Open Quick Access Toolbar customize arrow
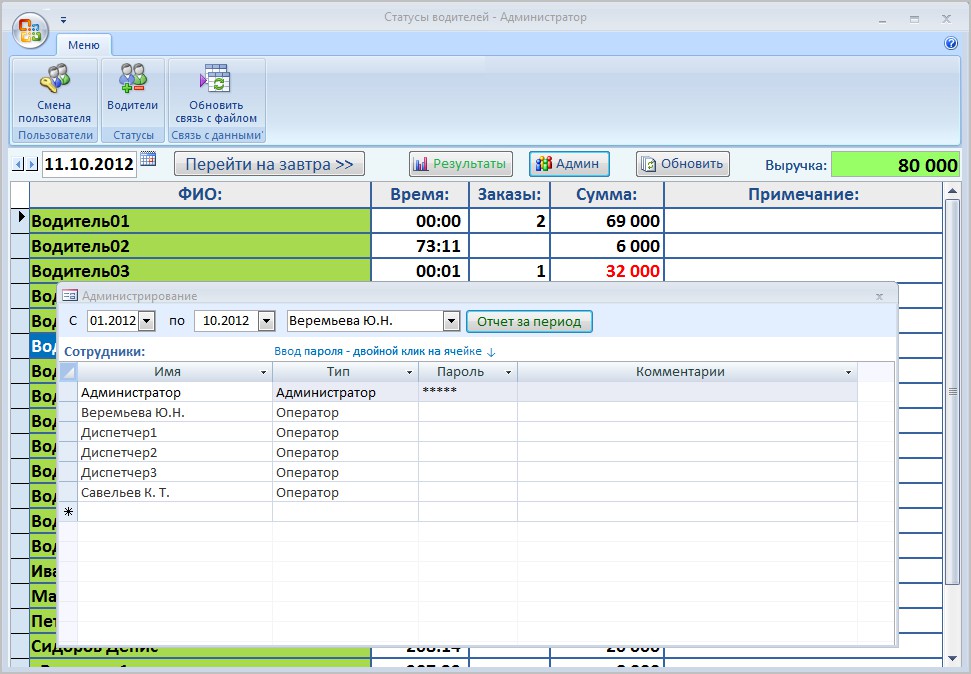 point(64,19)
